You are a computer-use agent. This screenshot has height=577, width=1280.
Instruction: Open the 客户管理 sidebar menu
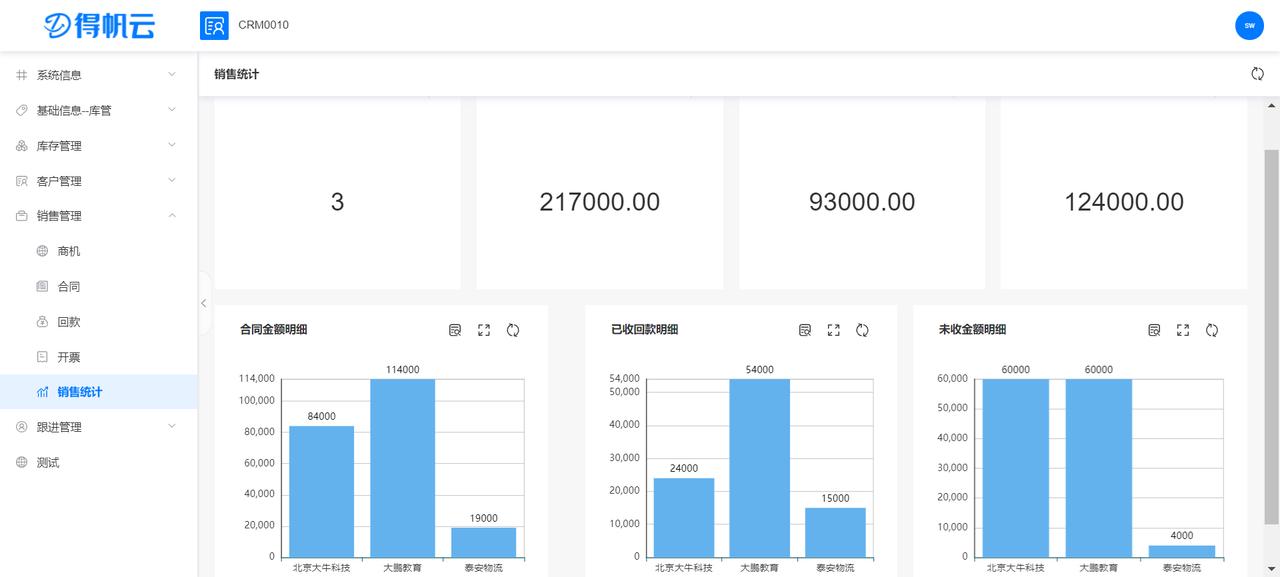pos(60,180)
